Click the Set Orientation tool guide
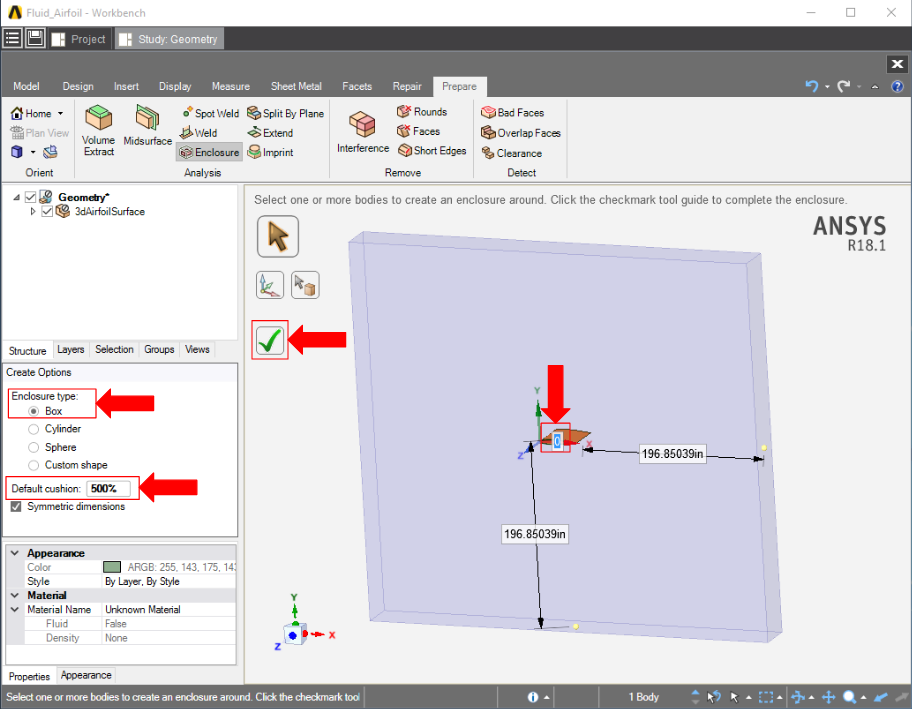Screen dimensions: 912x709 [x=270, y=285]
